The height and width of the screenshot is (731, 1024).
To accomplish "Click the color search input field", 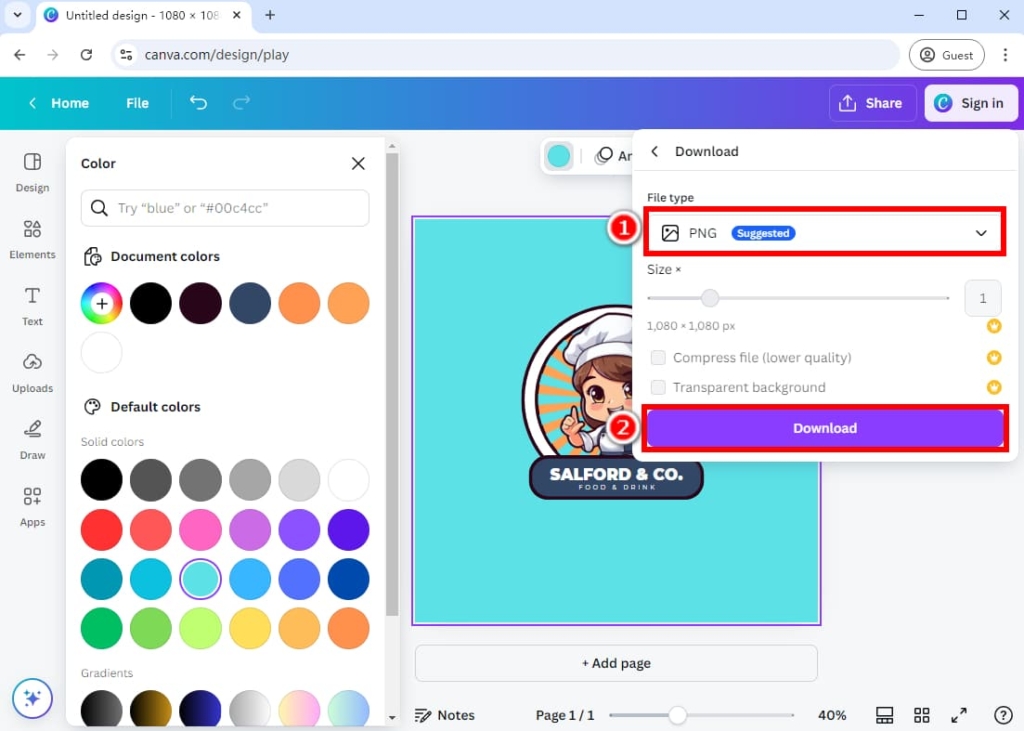I will coord(224,208).
